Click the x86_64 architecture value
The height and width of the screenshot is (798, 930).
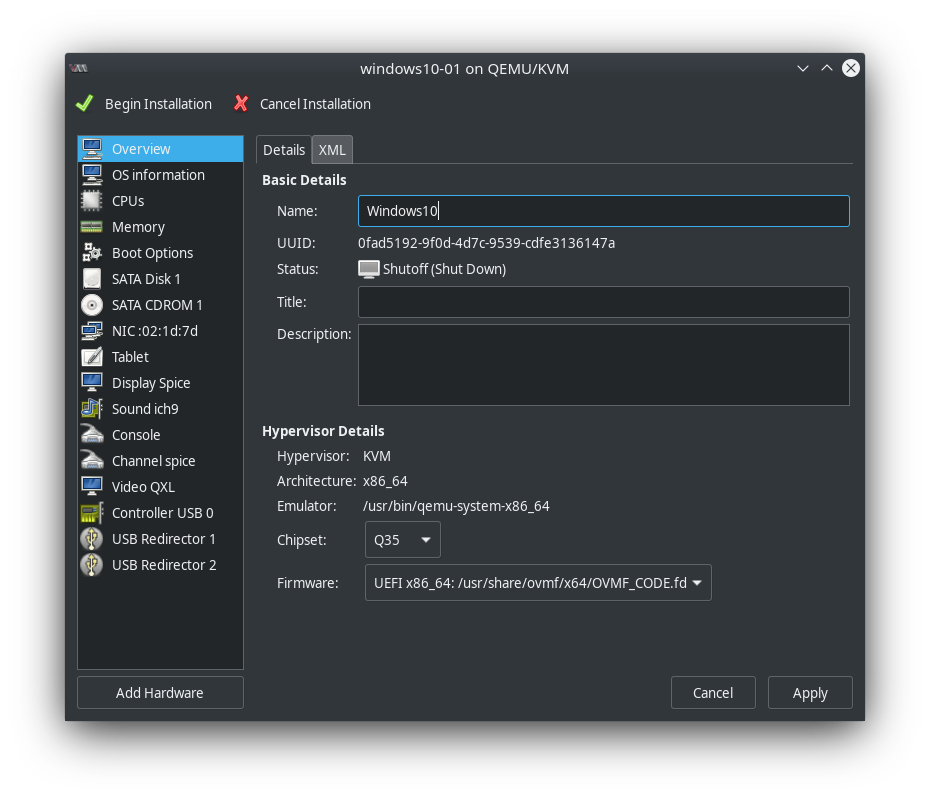(x=385, y=481)
